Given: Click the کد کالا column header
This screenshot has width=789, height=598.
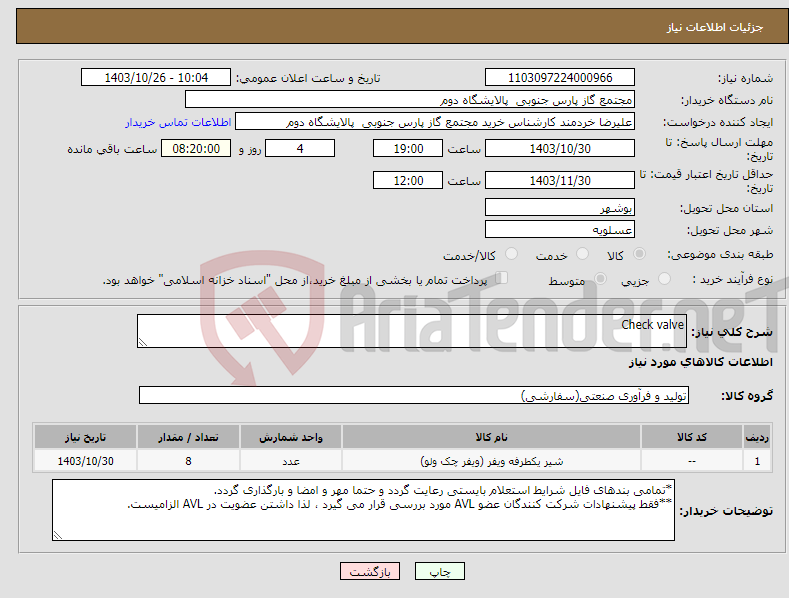Looking at the screenshot, I should point(692,437).
